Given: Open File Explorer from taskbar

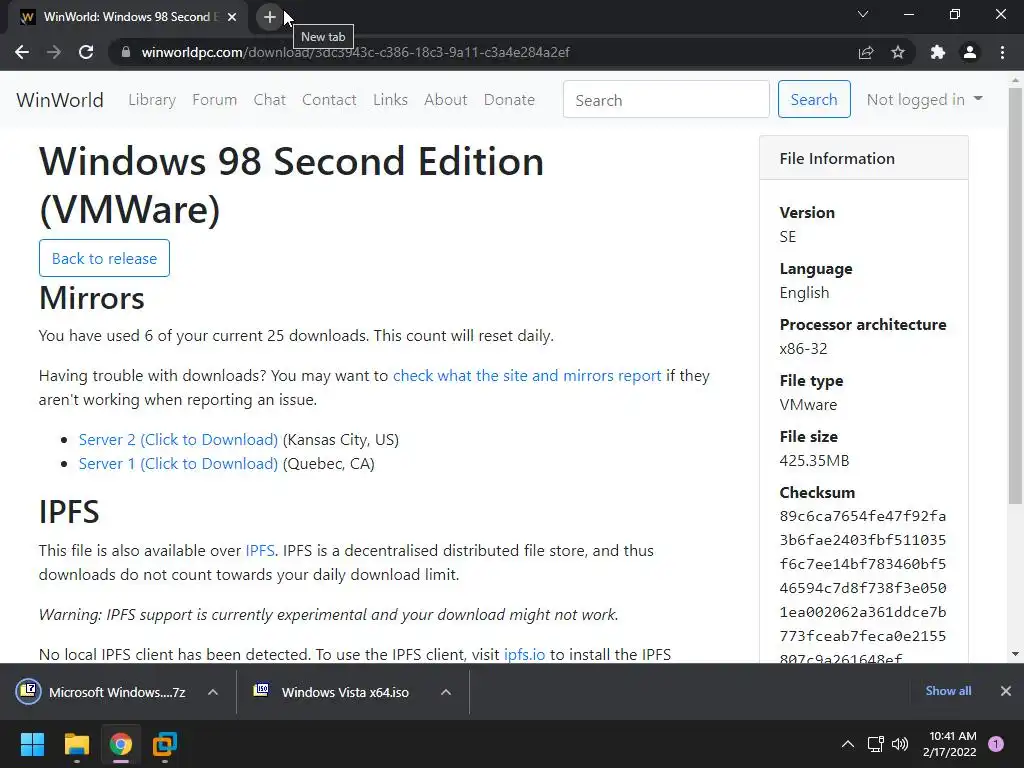Looking at the screenshot, I should coord(76,744).
